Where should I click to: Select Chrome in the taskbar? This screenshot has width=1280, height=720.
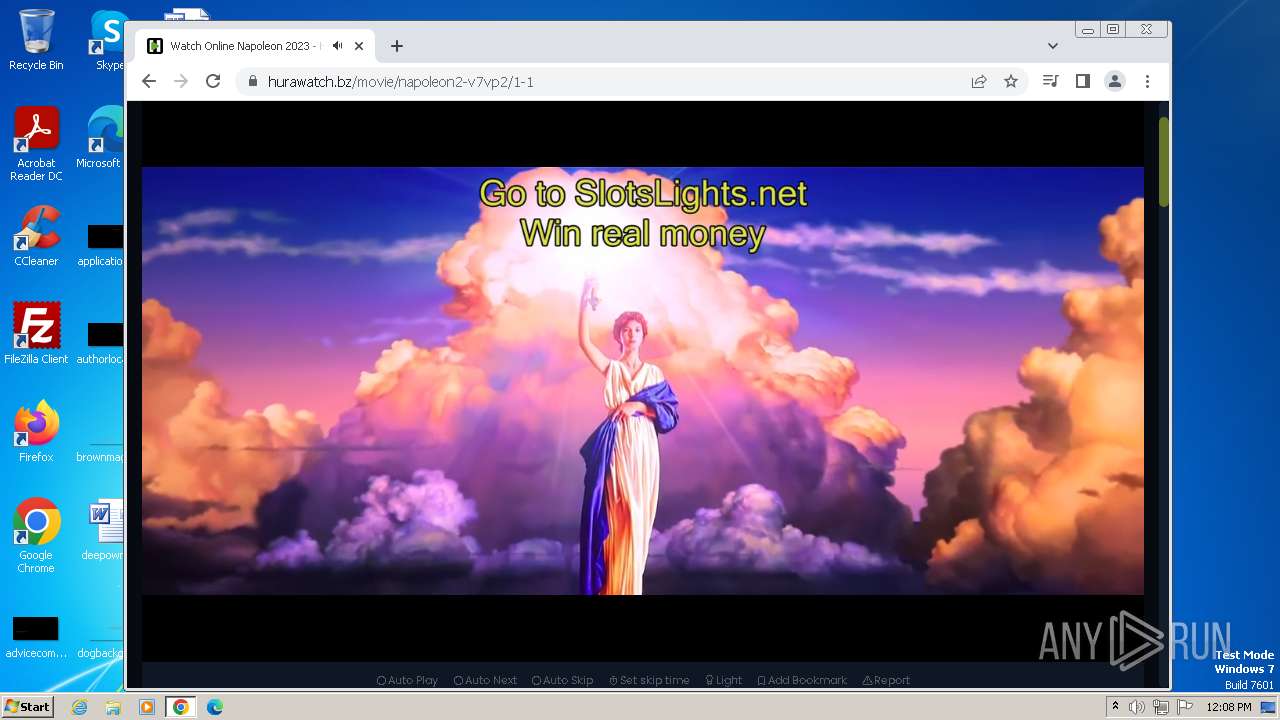click(x=181, y=707)
